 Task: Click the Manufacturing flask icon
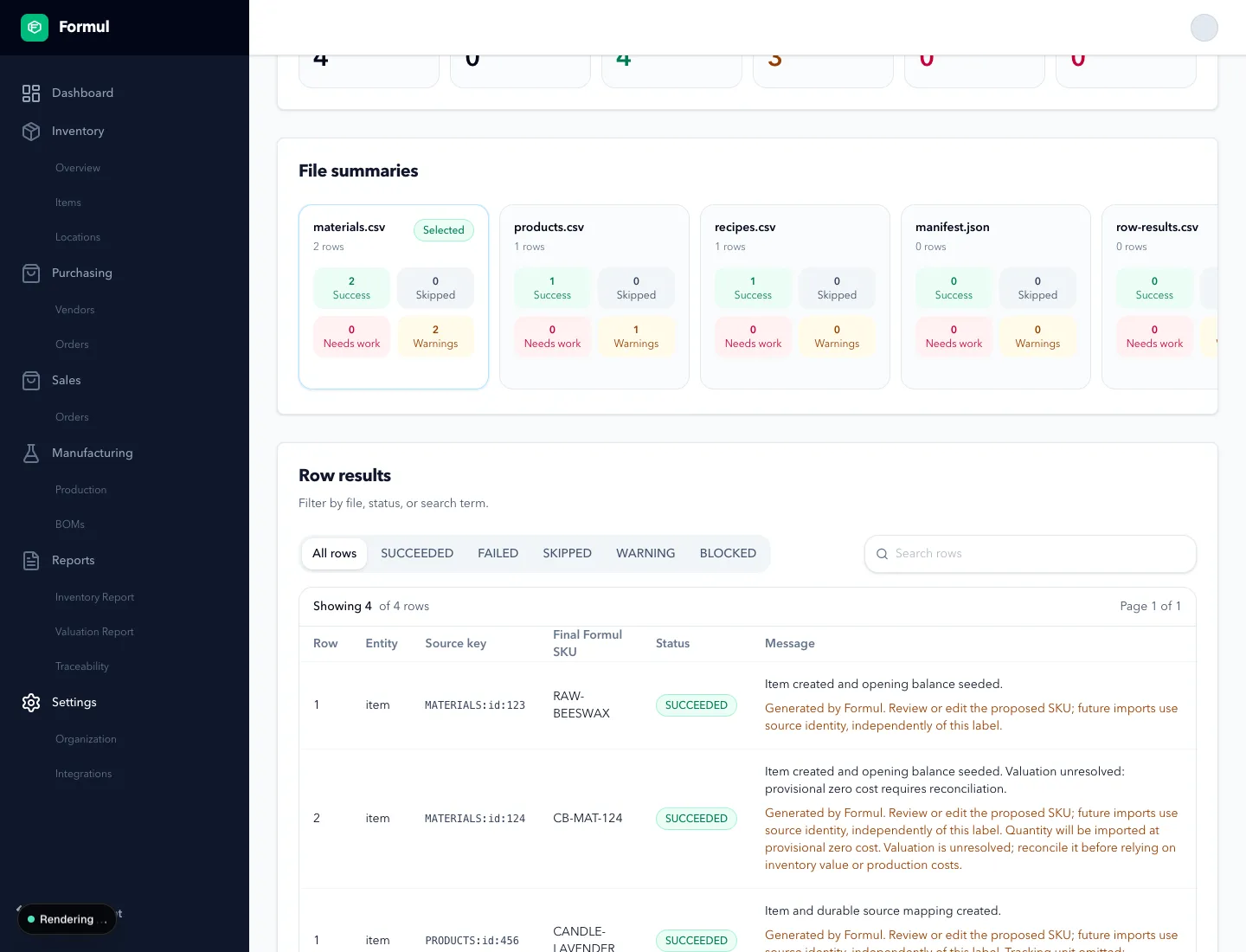coord(31,453)
